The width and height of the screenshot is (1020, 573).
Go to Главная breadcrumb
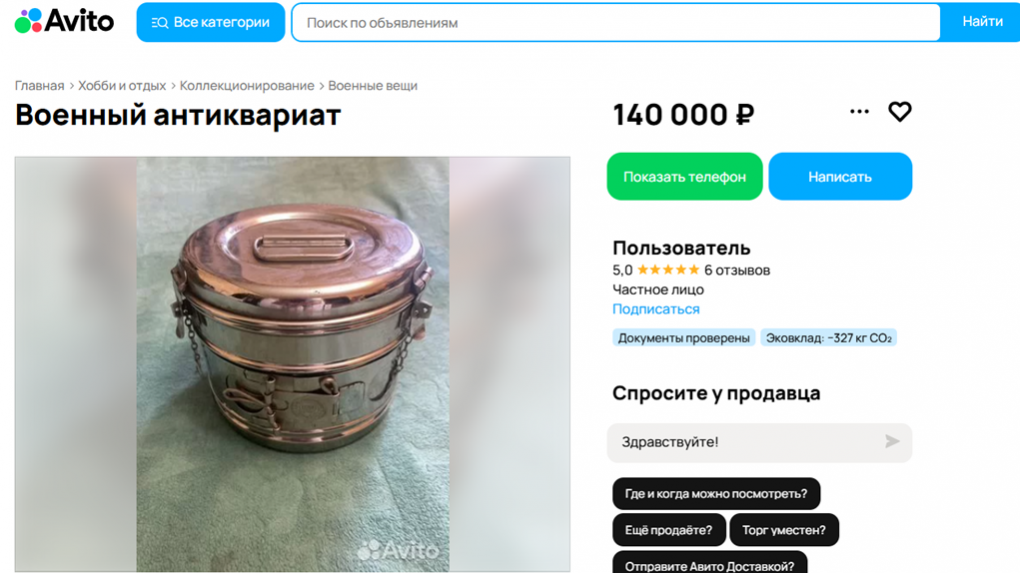click(x=40, y=86)
